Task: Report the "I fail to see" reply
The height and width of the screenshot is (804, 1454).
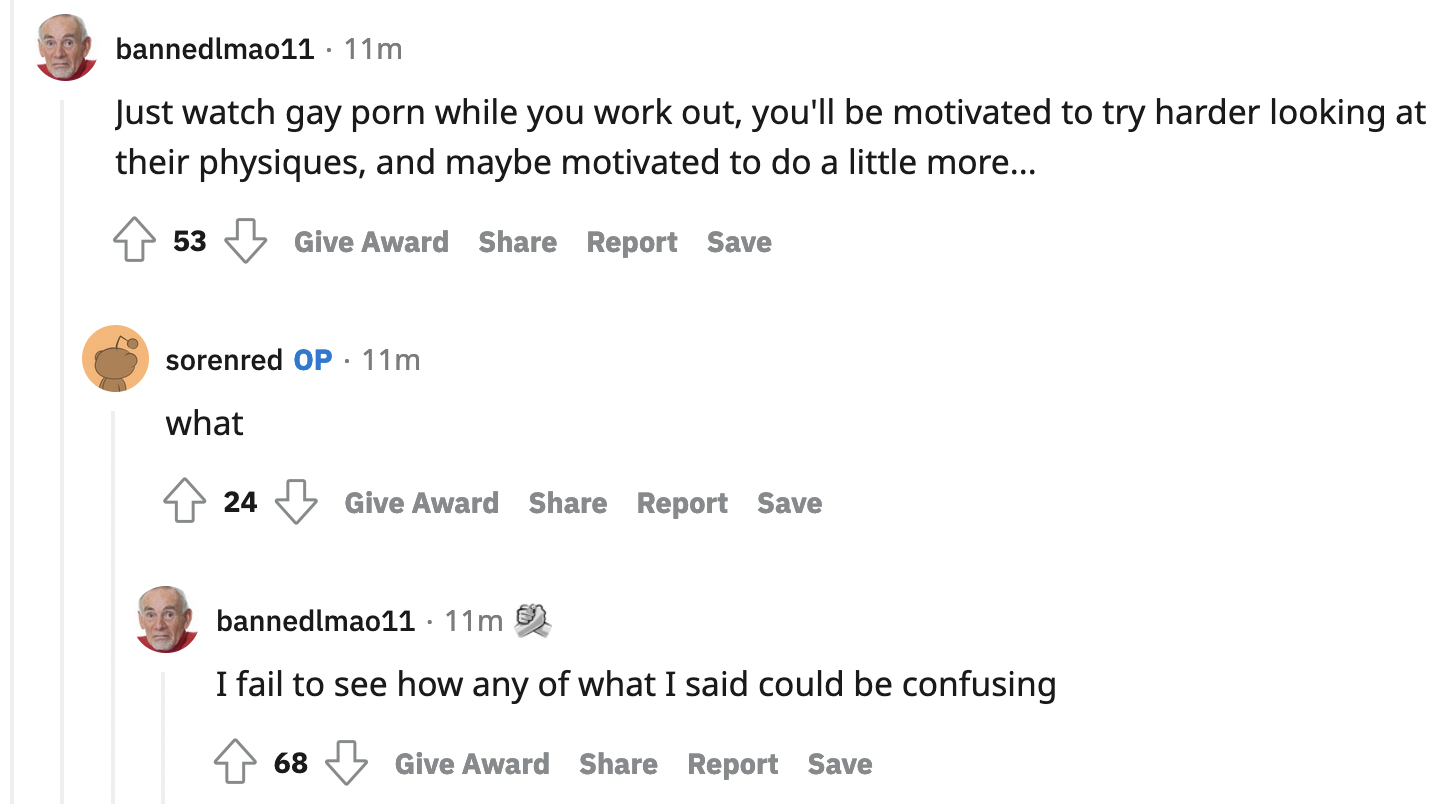Action: tap(732, 764)
